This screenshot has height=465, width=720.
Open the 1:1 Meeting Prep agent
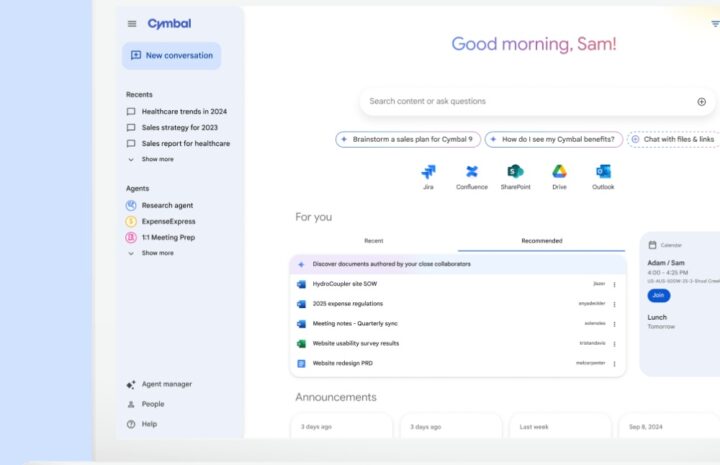point(160,237)
